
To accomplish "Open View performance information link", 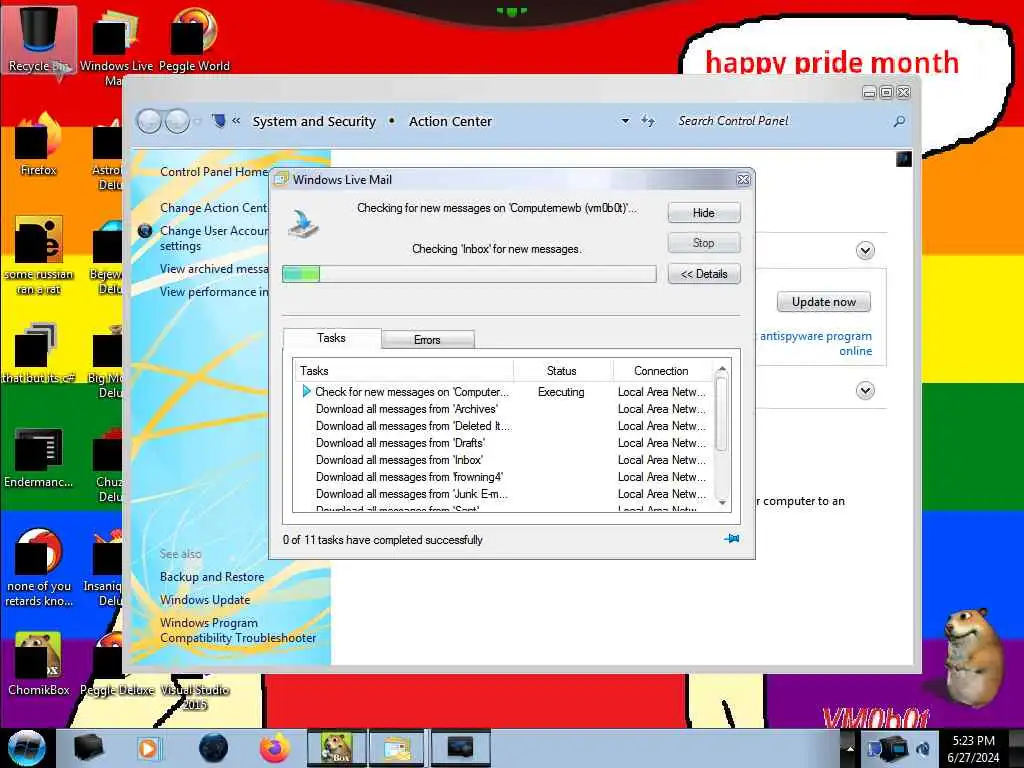I will click(x=214, y=292).
